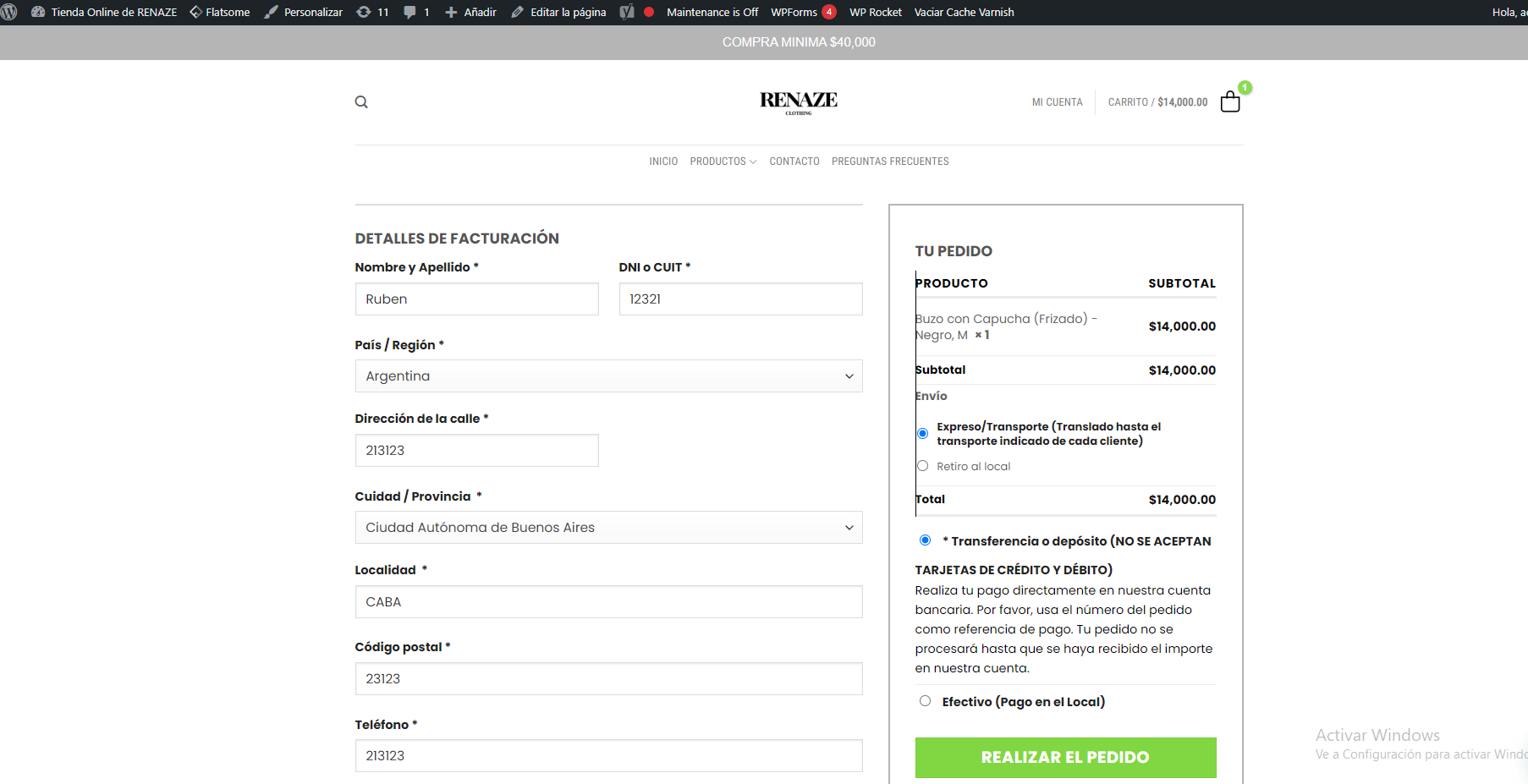Click the plus icon for Añadir
This screenshot has width=1528, height=784.
point(451,12)
